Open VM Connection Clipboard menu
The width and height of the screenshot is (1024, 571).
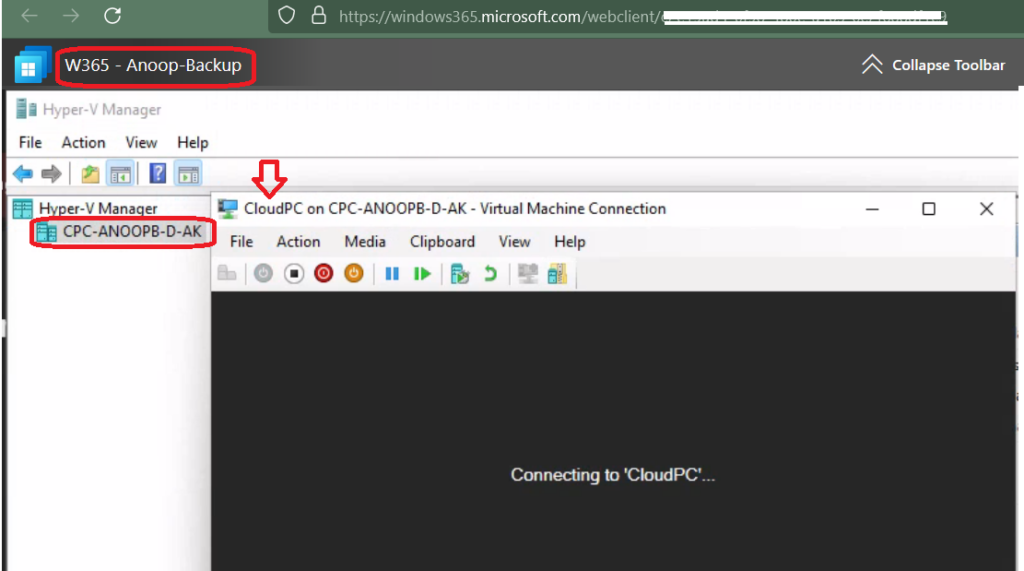tap(442, 242)
